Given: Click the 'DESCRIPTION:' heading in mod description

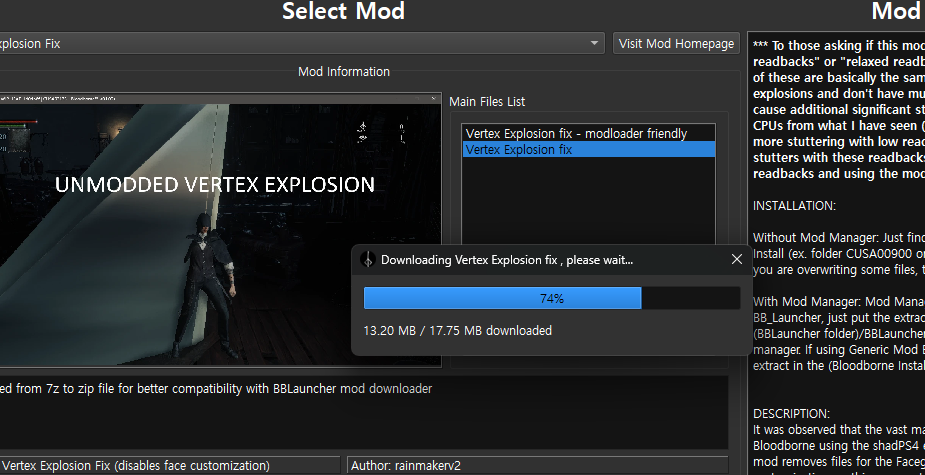Looking at the screenshot, I should 791,414.
